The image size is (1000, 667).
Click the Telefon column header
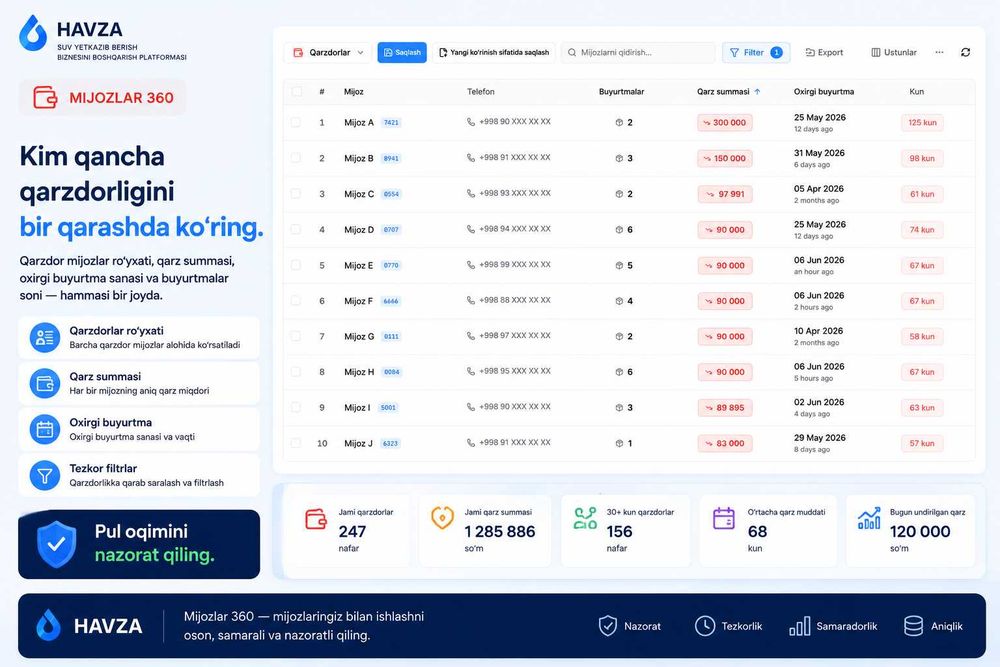480,92
